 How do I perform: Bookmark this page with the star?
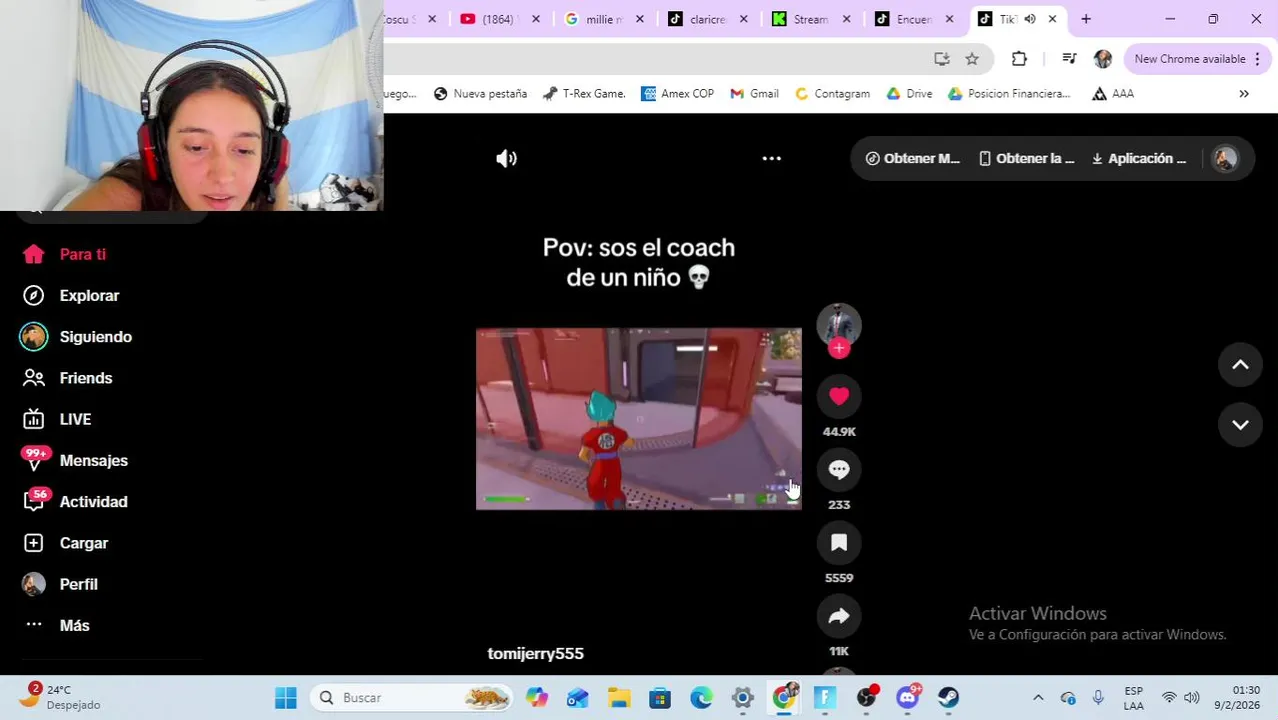[x=972, y=59]
